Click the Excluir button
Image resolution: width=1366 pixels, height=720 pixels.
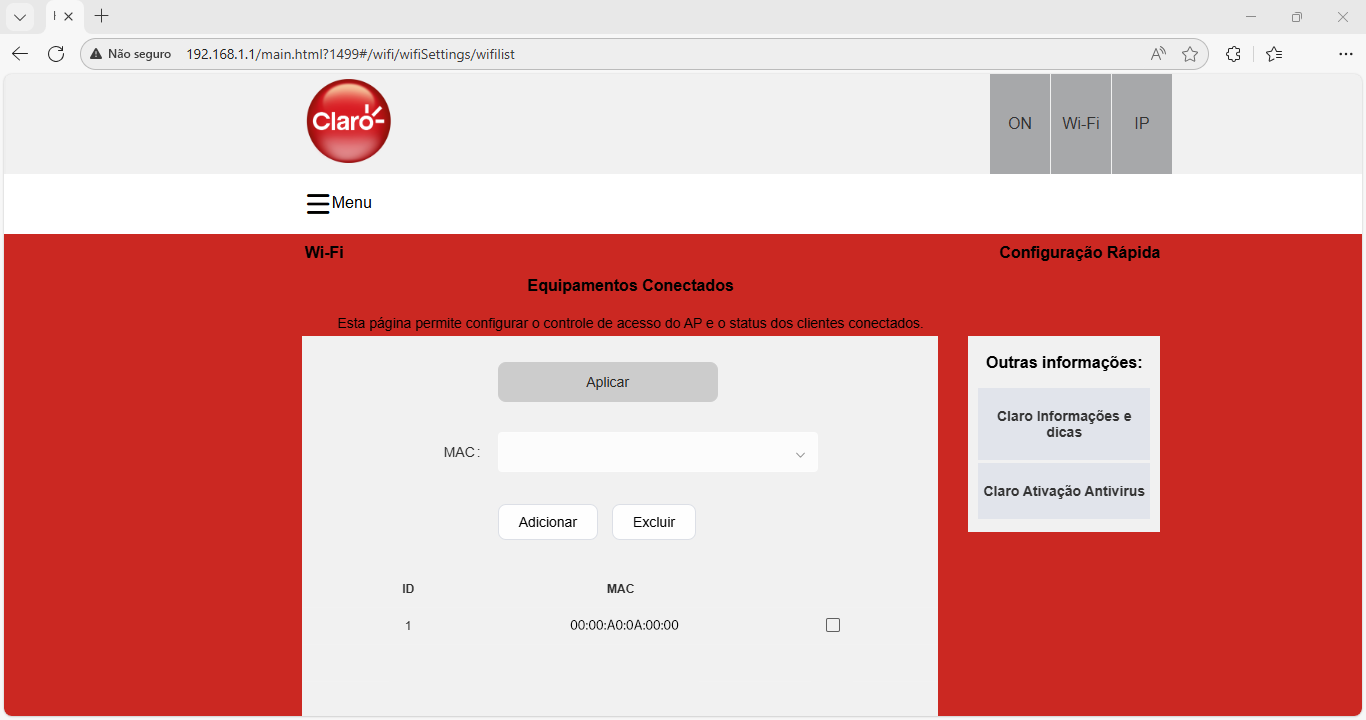click(x=653, y=522)
